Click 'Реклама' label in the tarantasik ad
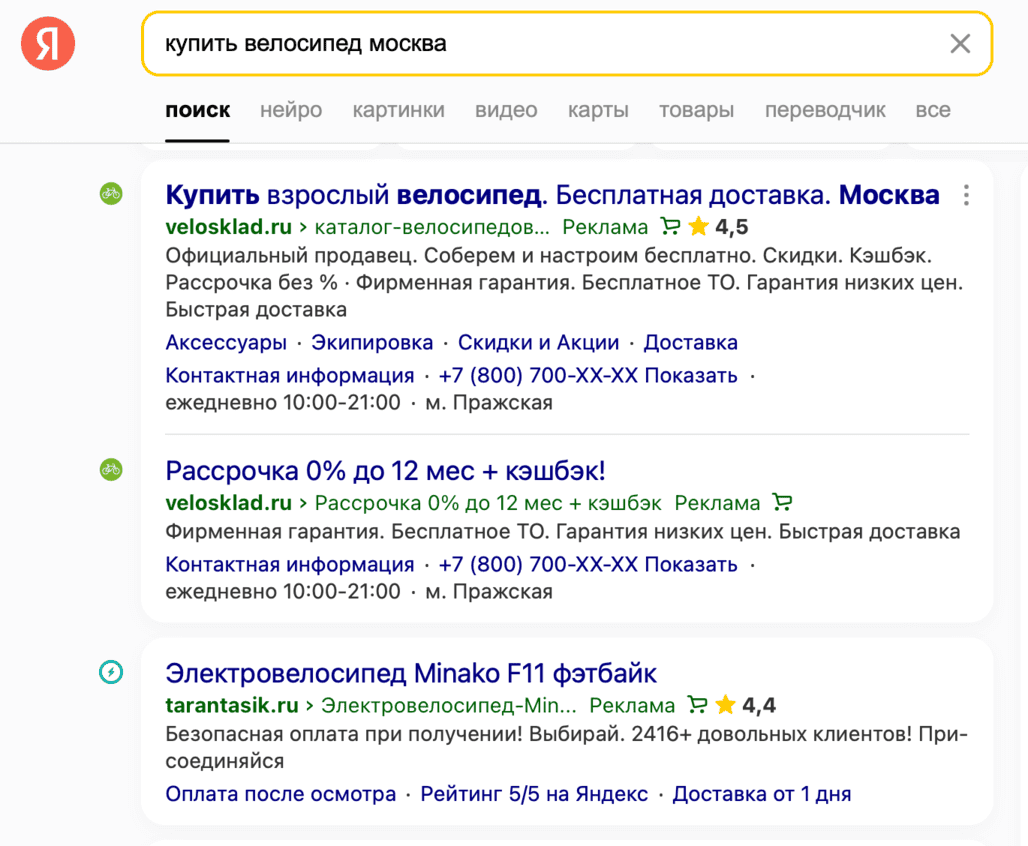Screen dimensions: 1028x846 tap(631, 705)
